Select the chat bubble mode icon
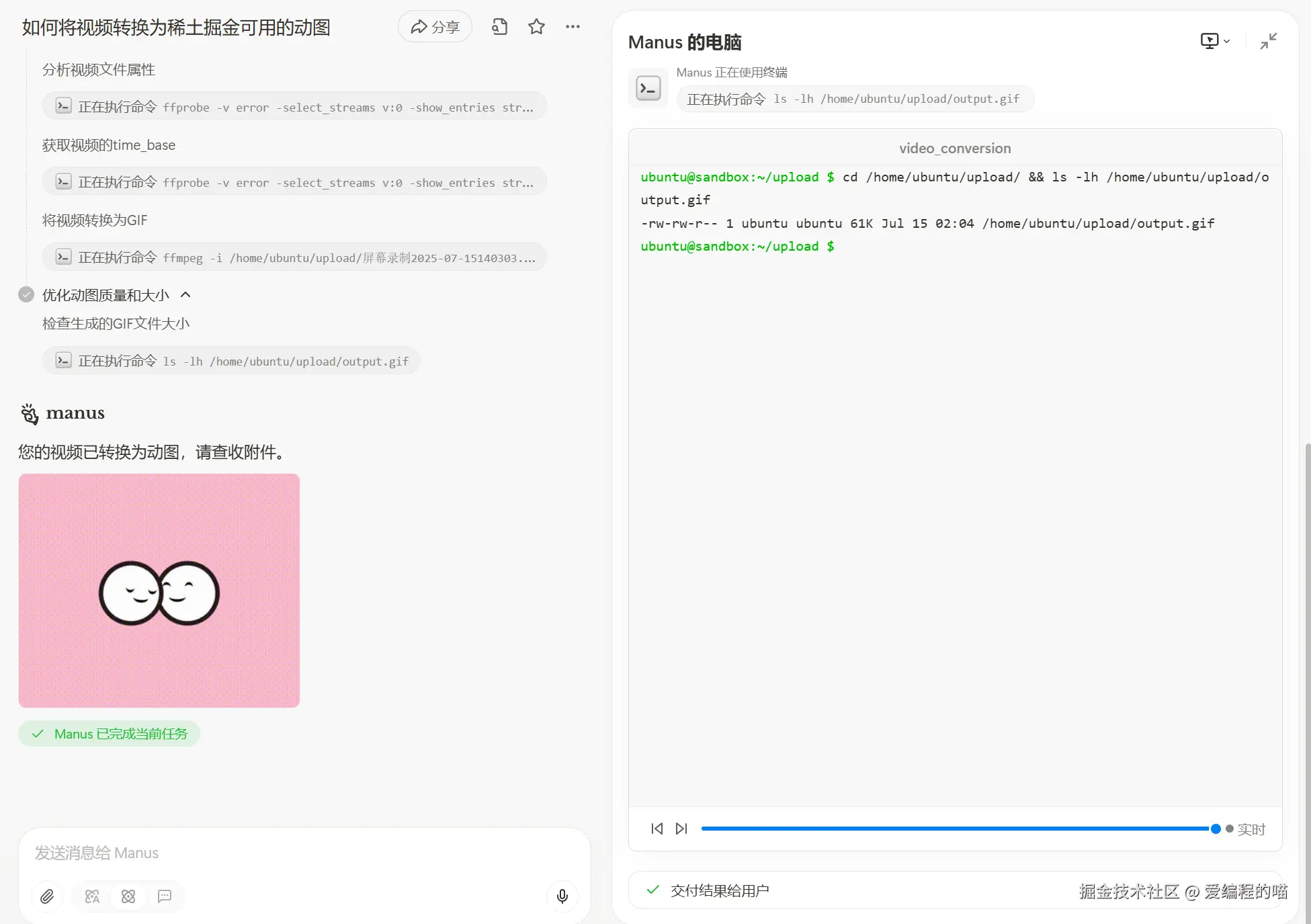The image size is (1311, 924). tap(165, 896)
